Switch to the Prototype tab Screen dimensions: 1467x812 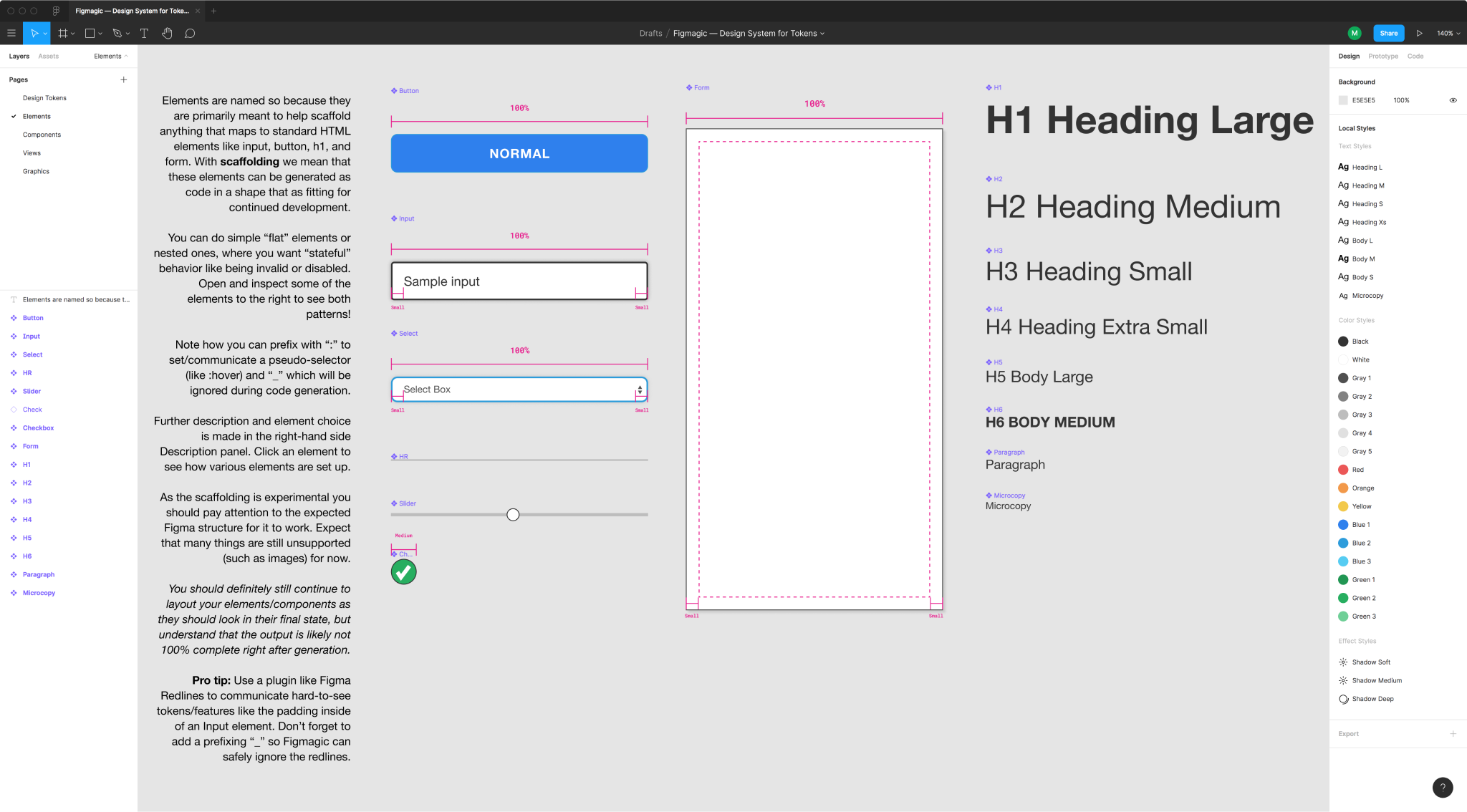click(1382, 56)
